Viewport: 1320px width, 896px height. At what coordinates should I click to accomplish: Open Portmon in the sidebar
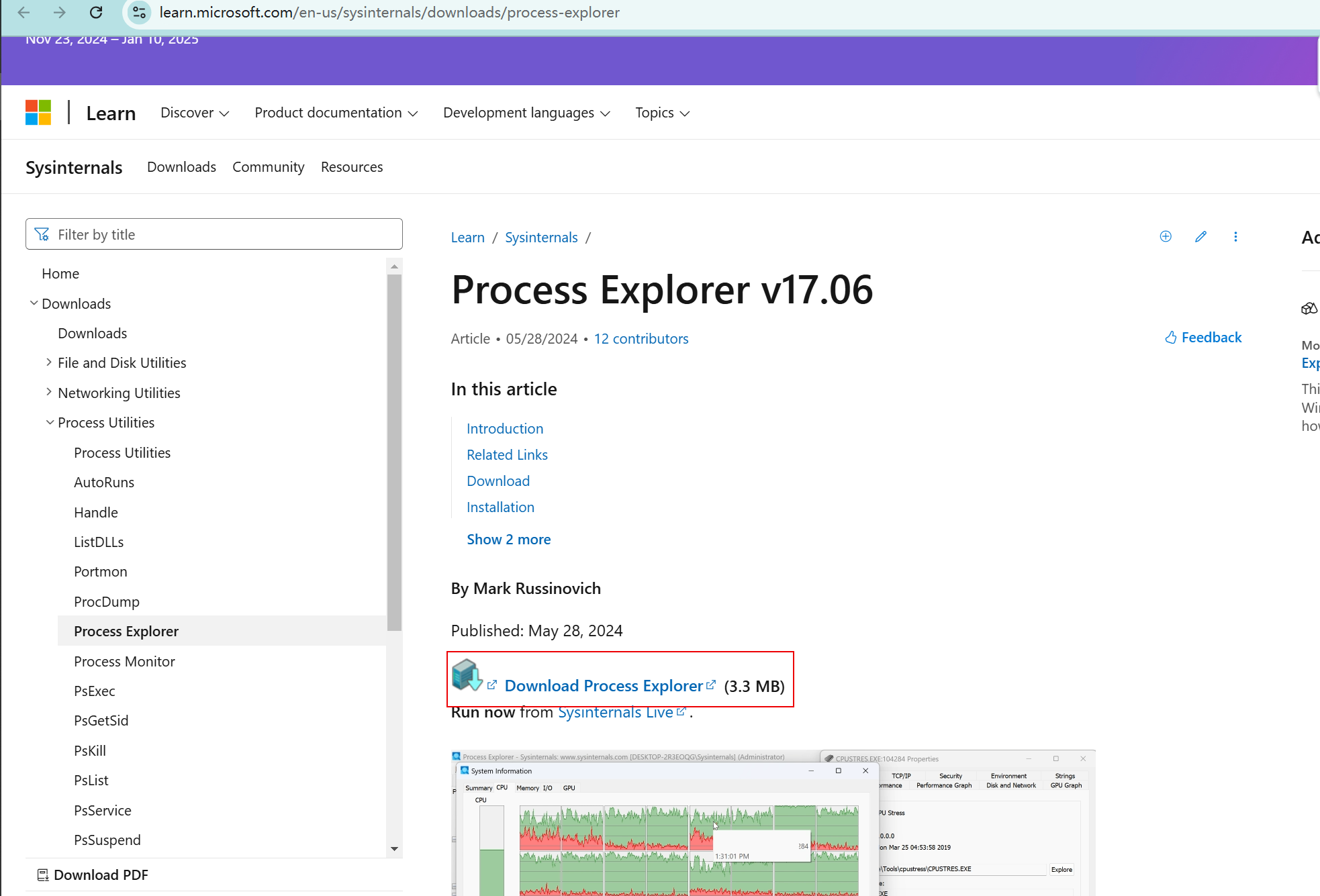[101, 572]
